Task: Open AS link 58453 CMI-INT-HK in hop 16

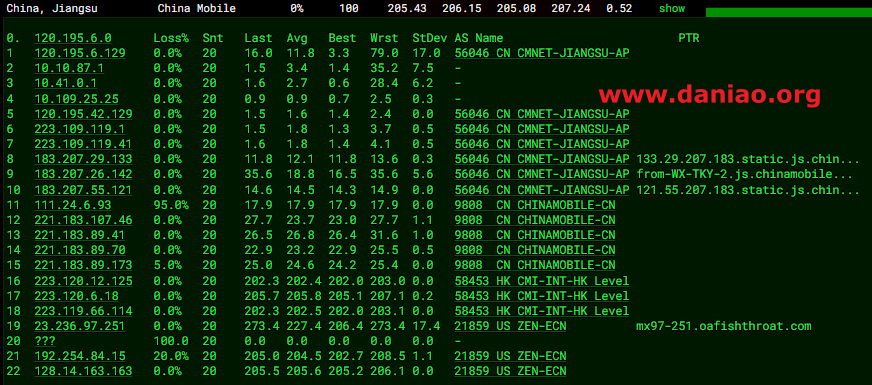Action: click(x=542, y=280)
